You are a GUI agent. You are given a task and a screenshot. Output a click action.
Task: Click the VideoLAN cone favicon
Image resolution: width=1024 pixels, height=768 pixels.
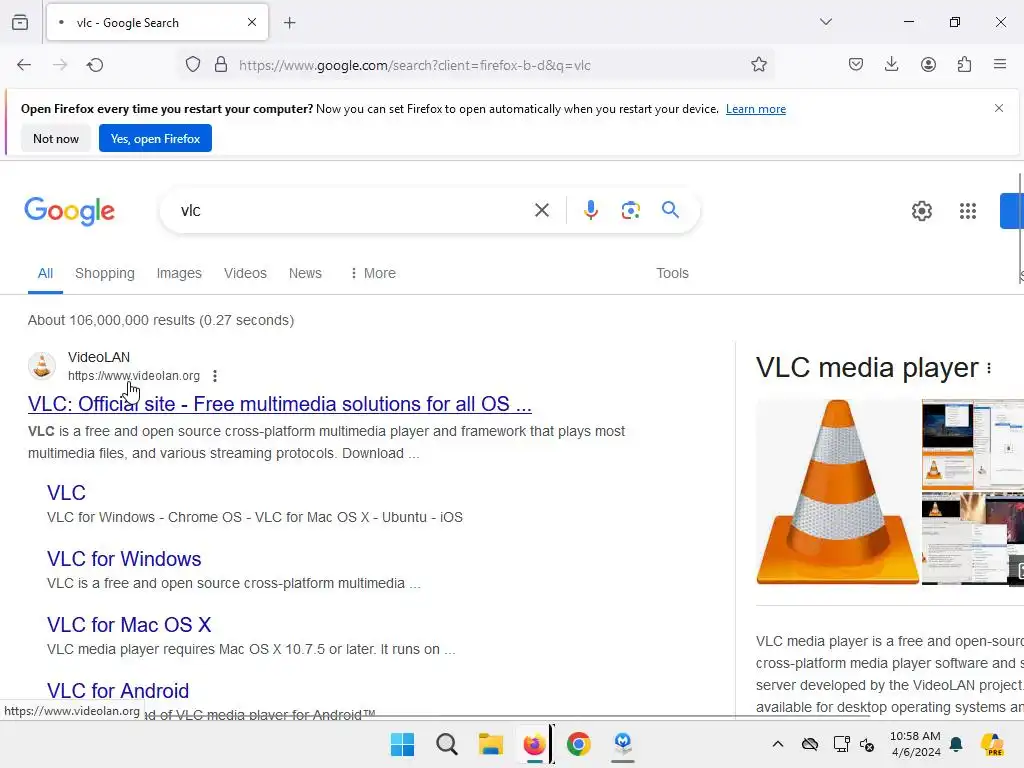pos(42,366)
